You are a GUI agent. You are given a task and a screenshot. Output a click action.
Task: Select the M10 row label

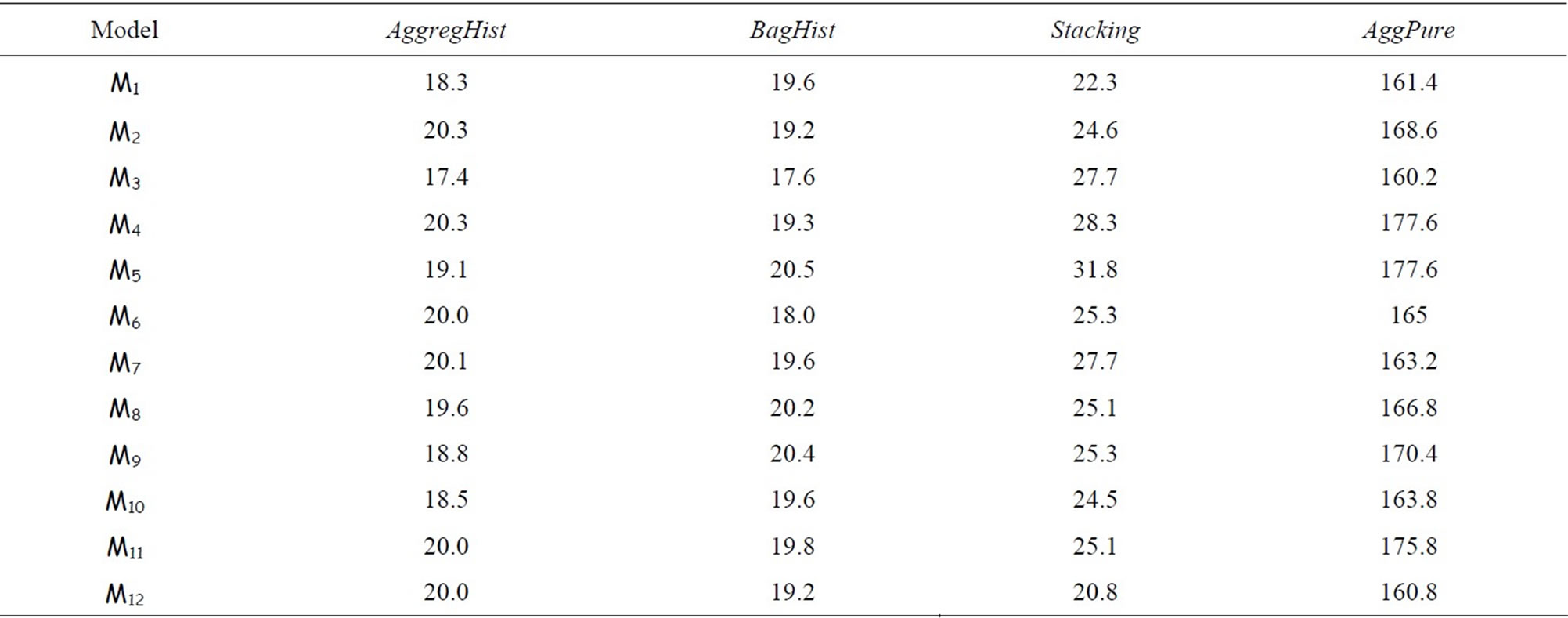tap(125, 502)
